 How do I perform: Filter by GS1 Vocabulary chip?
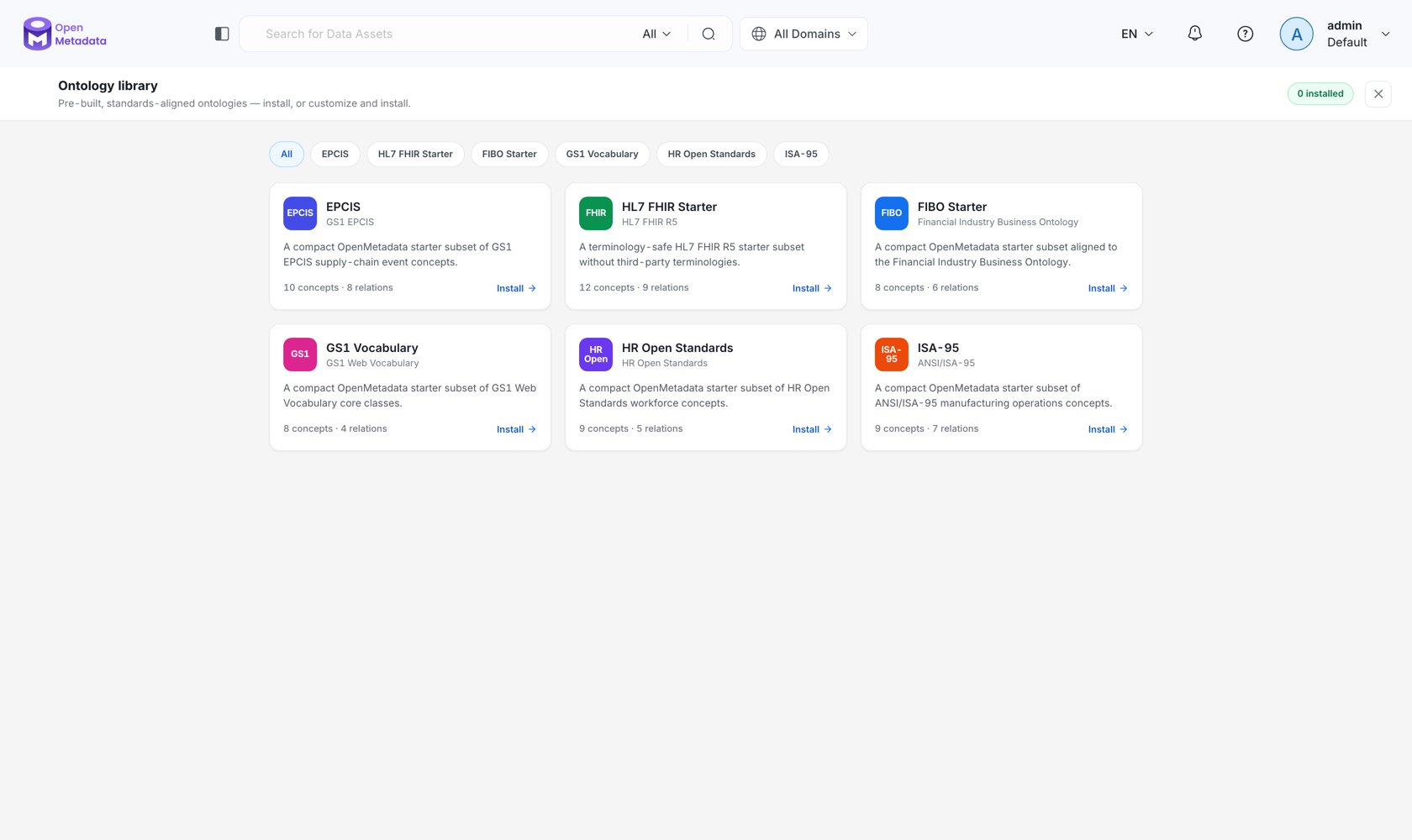[603, 155]
